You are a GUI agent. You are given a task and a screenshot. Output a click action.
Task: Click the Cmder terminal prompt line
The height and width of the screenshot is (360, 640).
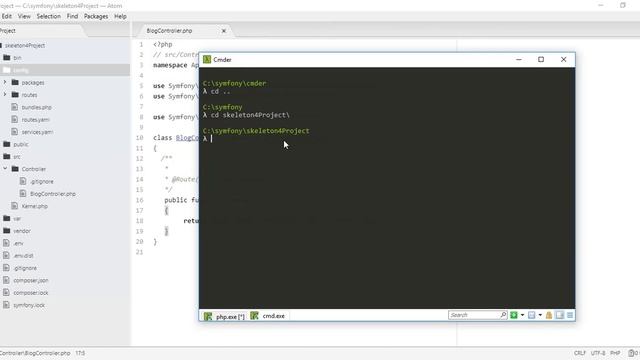[x=207, y=139]
